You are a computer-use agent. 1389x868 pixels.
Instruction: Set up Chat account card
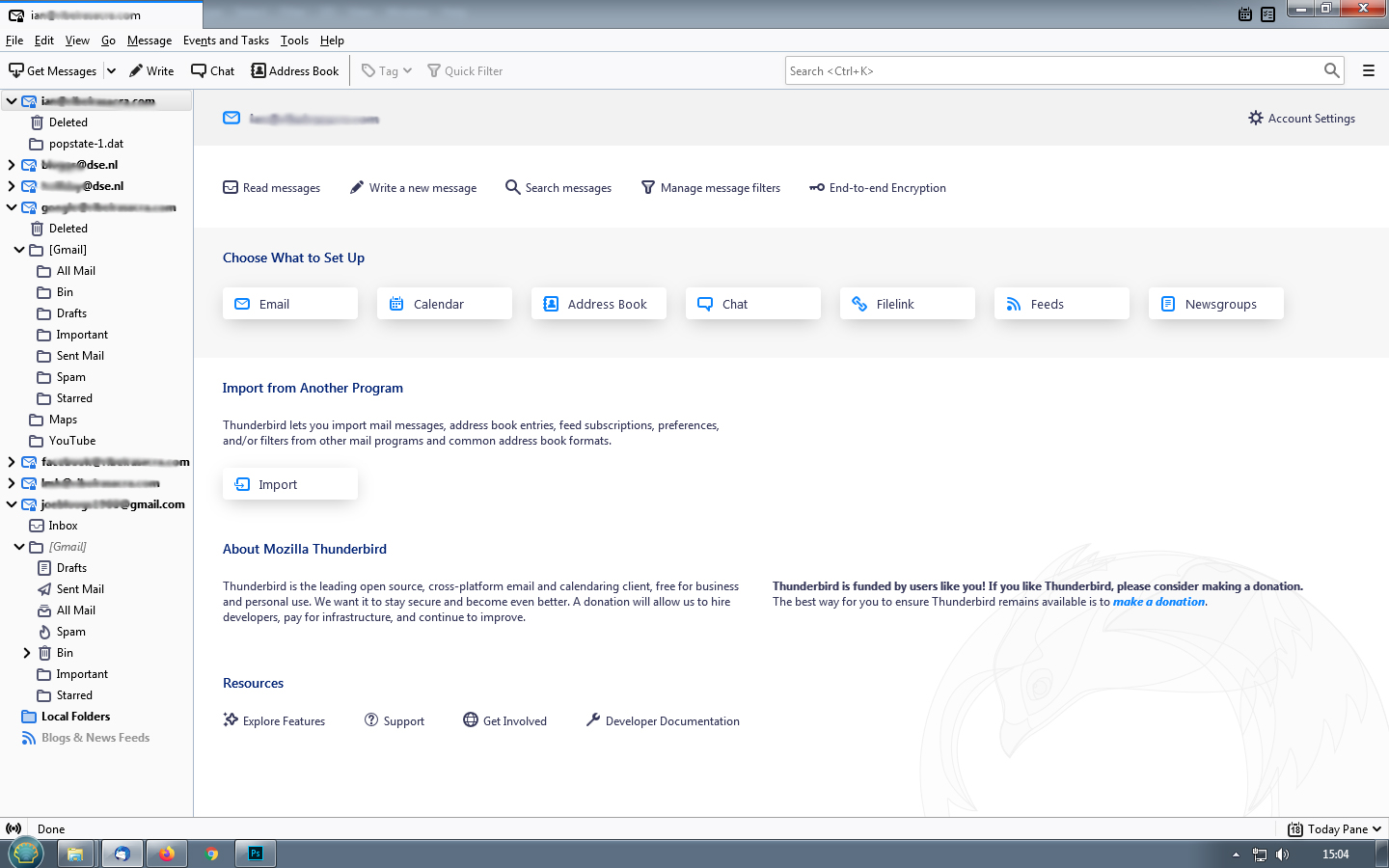pyautogui.click(x=753, y=304)
